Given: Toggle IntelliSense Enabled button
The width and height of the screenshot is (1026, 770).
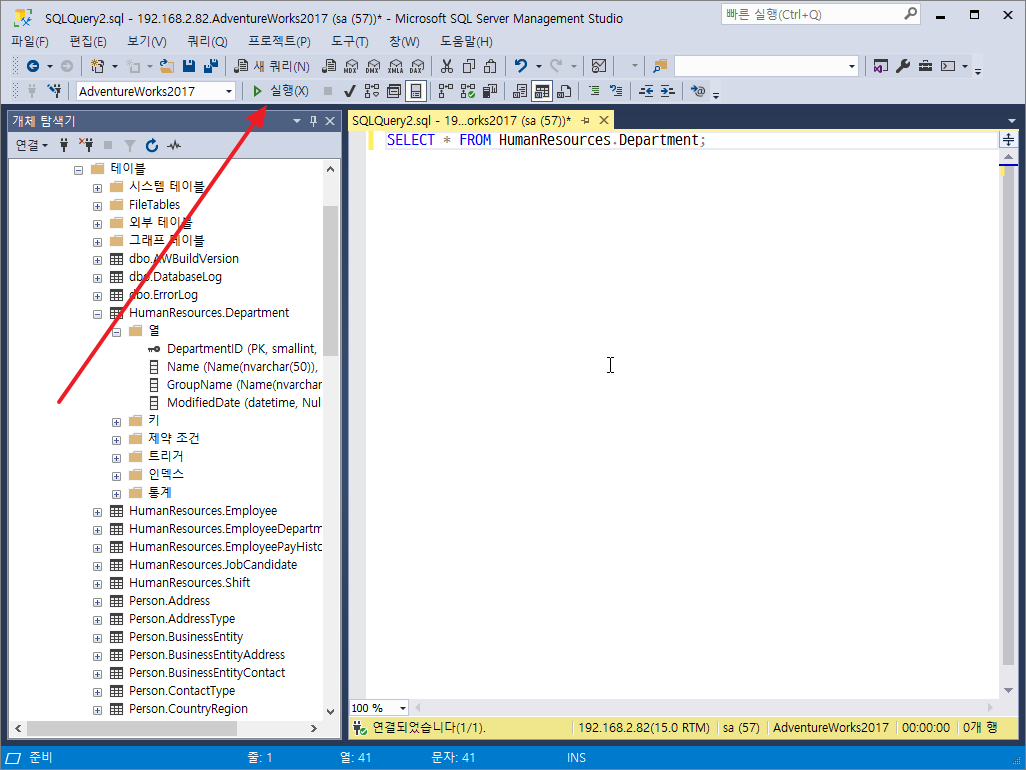Looking at the screenshot, I should coord(416,91).
